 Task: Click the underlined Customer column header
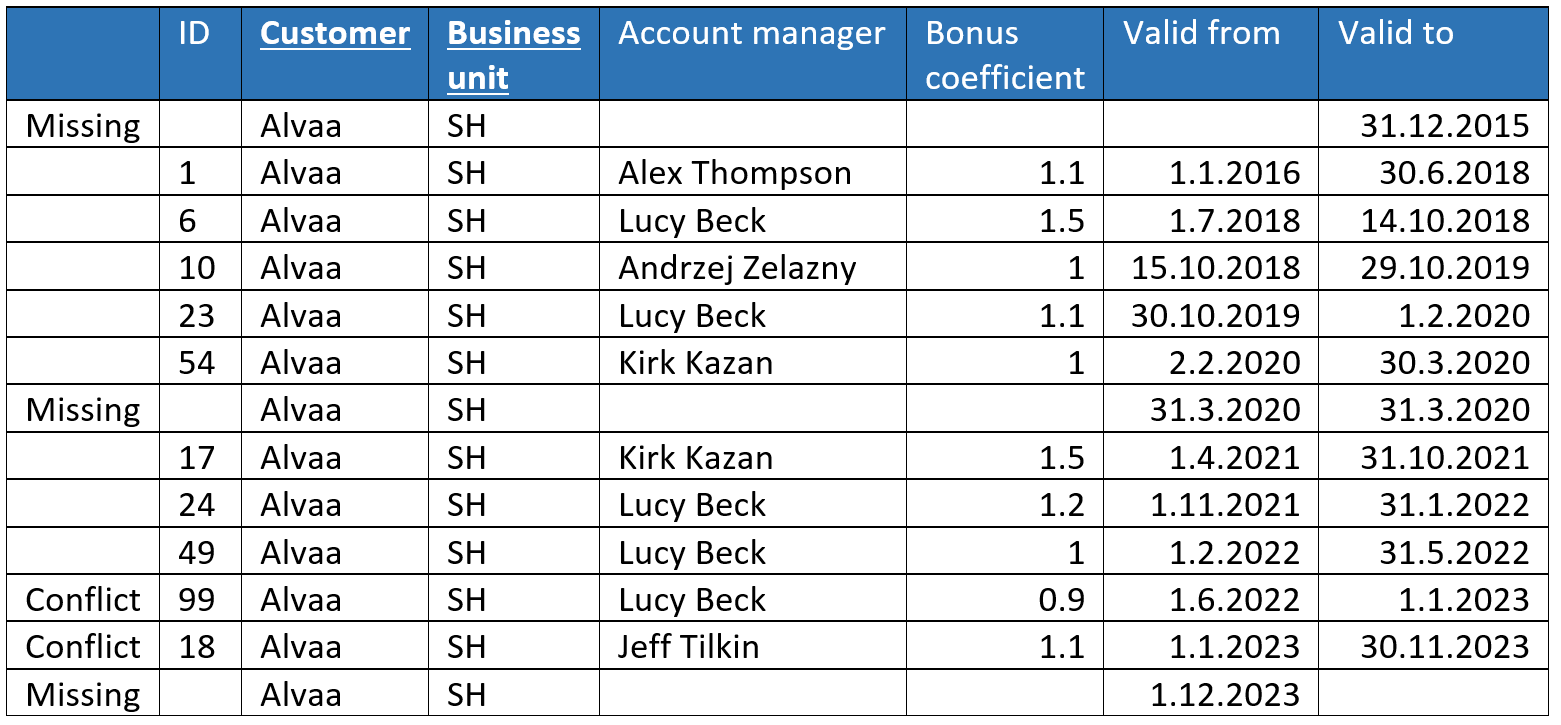[x=335, y=33]
